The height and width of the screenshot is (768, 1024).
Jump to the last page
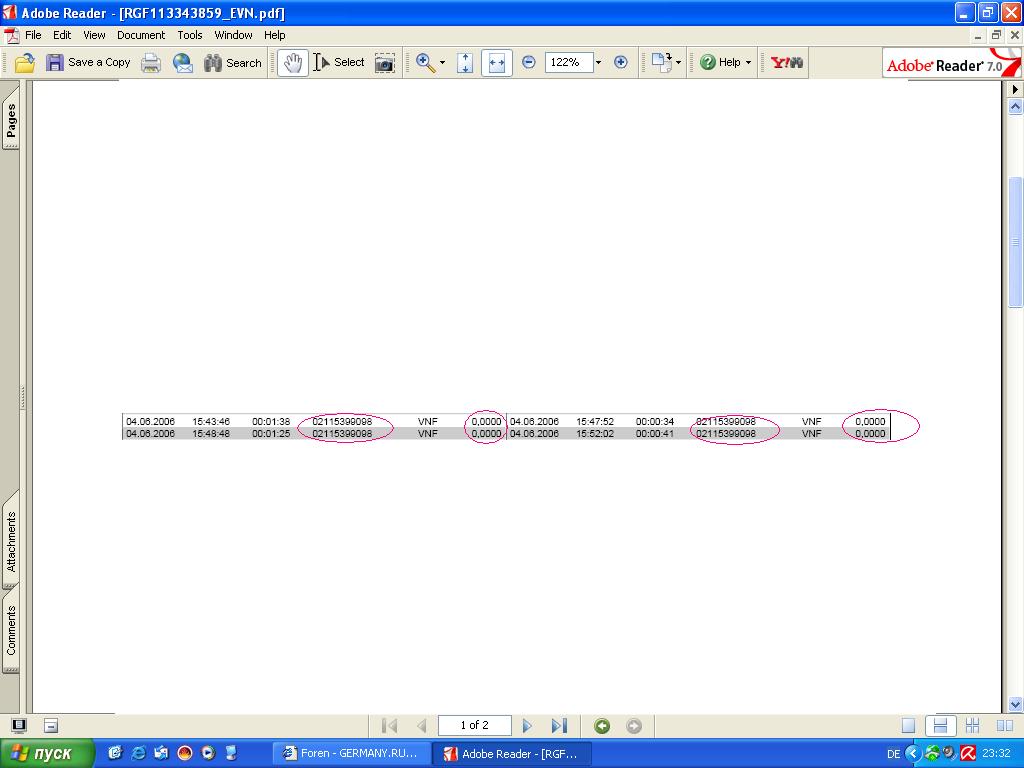pos(559,726)
